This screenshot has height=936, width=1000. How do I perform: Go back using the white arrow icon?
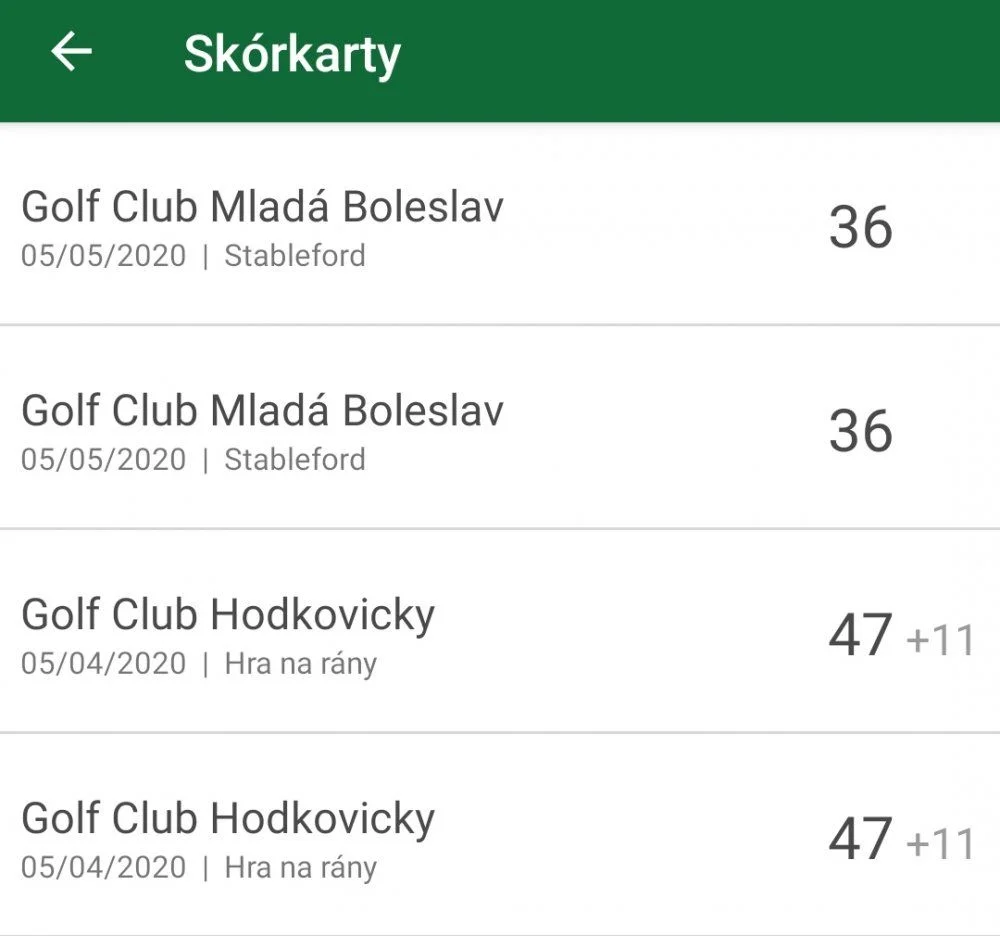[x=71, y=51]
